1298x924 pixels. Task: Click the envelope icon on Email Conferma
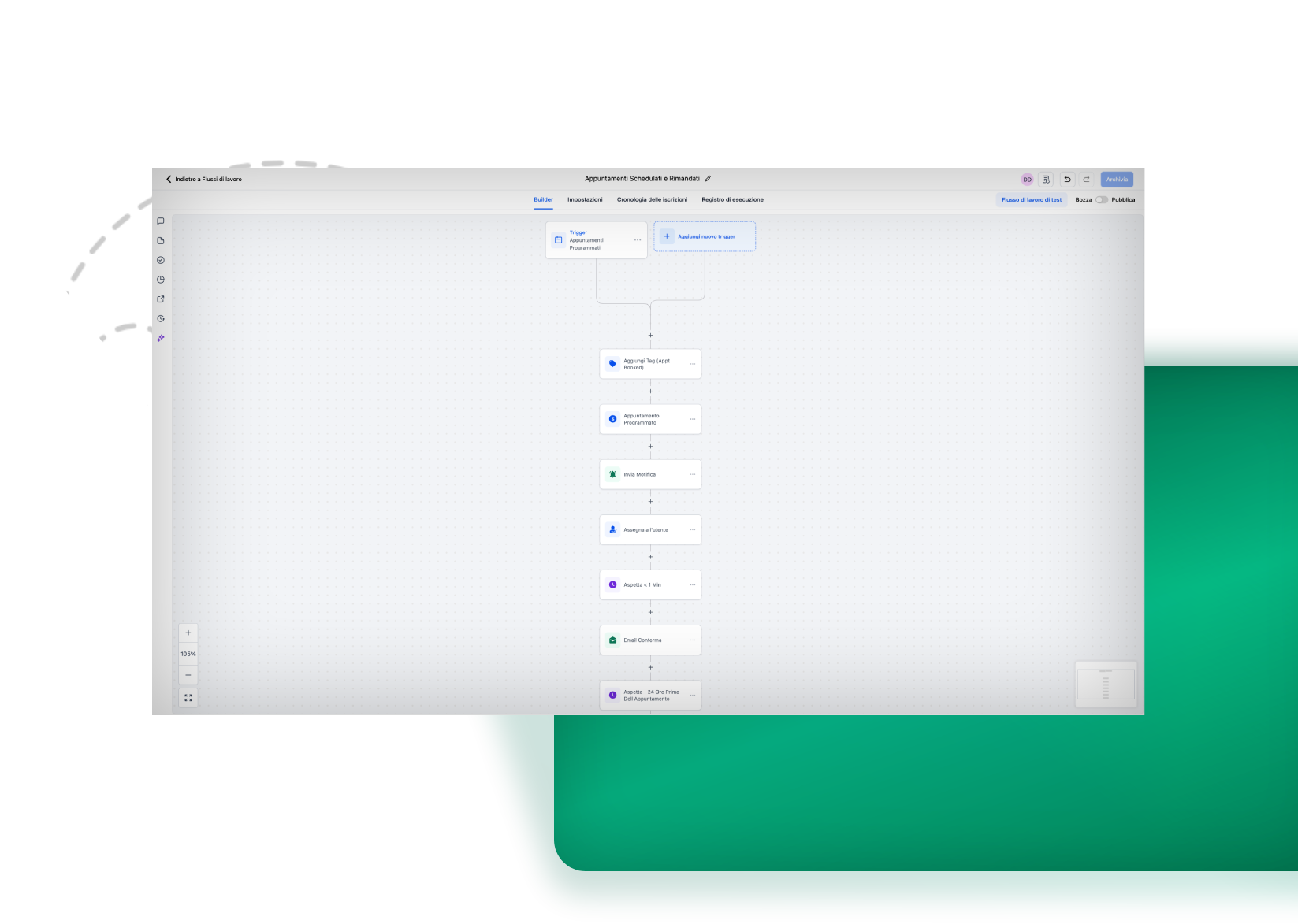pyautogui.click(x=612, y=640)
